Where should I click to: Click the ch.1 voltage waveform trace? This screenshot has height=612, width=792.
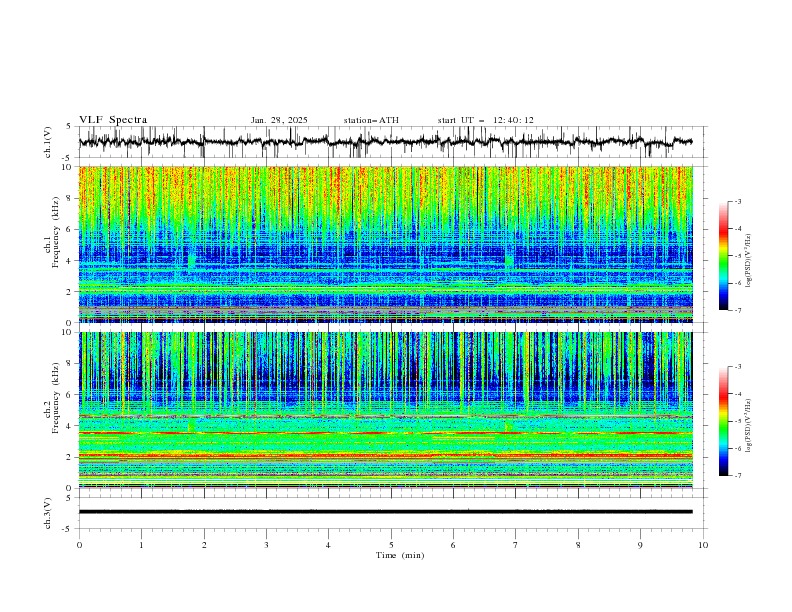pos(385,142)
